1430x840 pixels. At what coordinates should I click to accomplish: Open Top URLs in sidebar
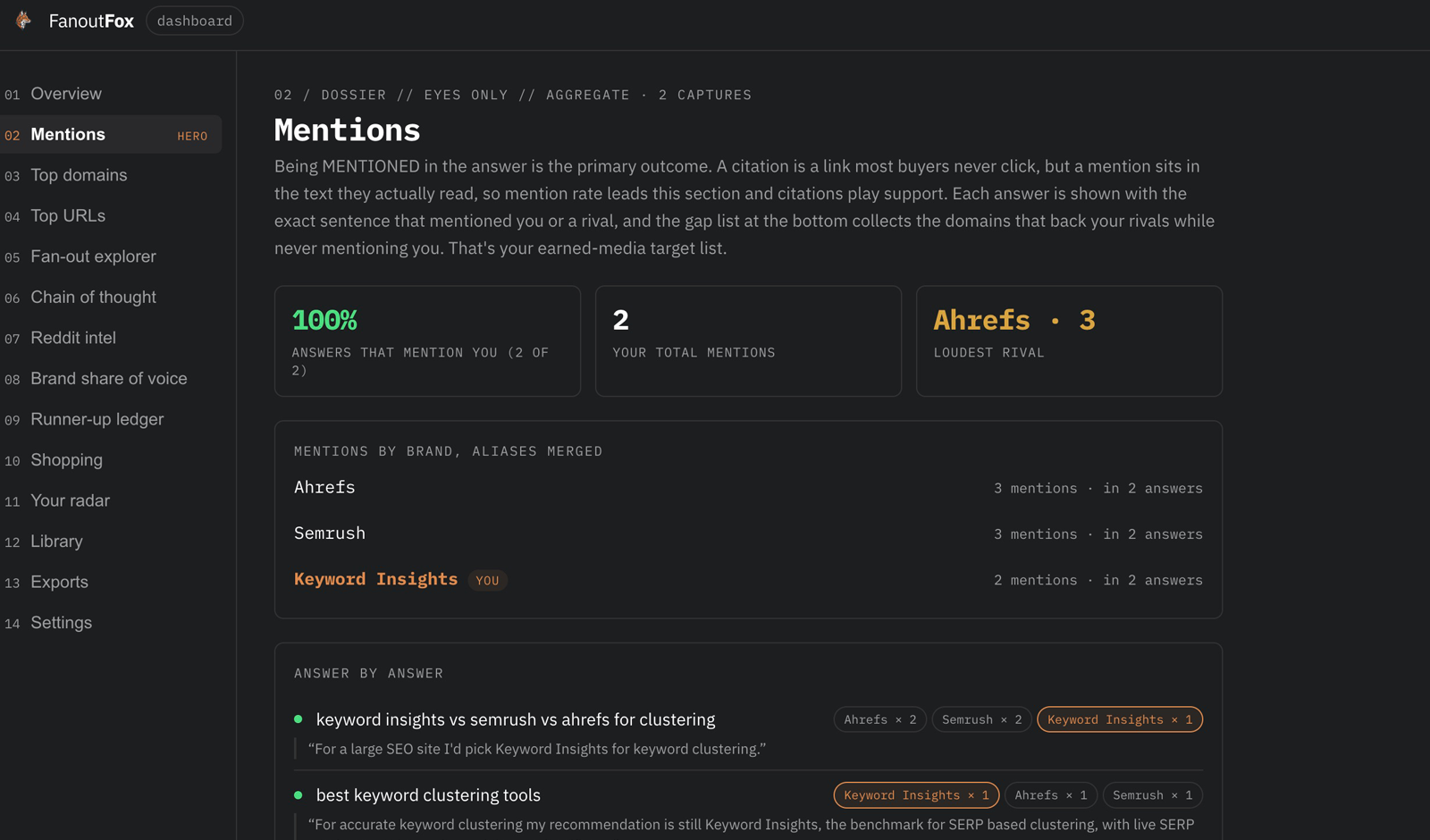click(111, 215)
